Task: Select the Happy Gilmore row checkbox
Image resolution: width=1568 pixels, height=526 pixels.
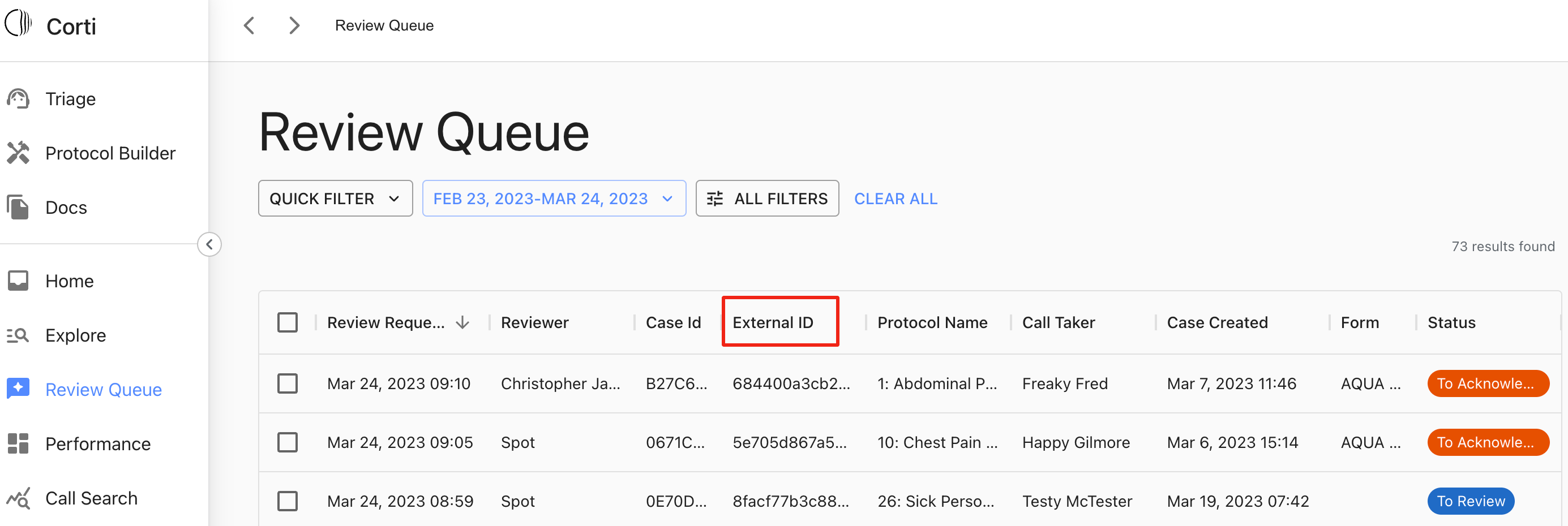Action: (x=288, y=442)
